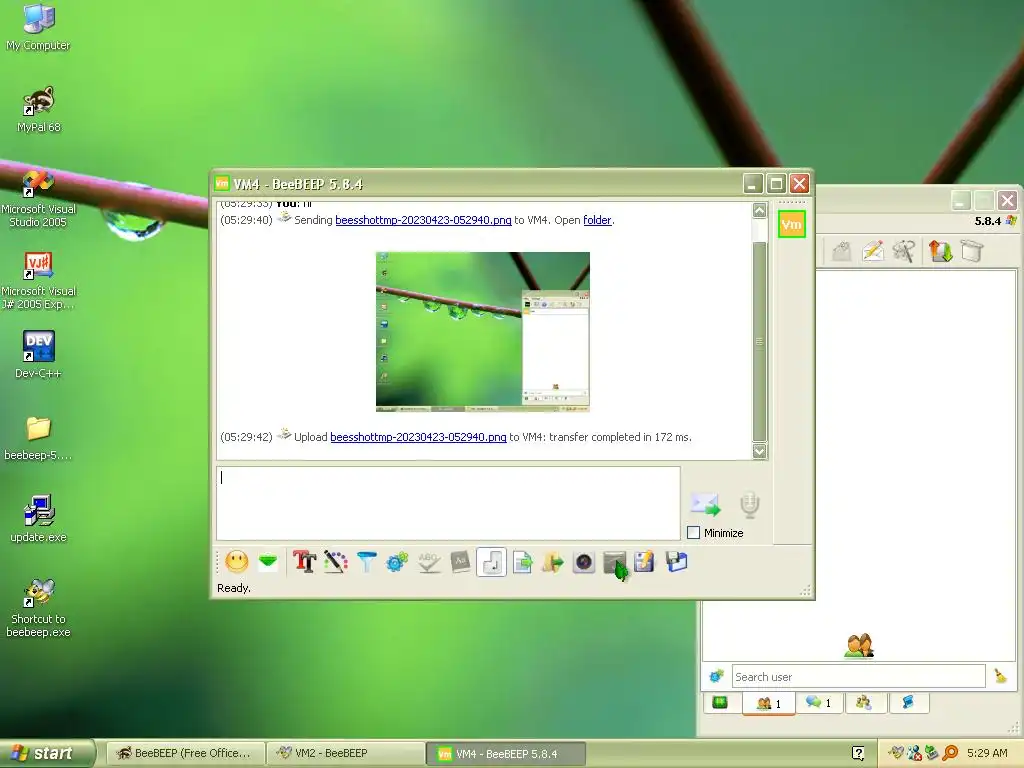Open chat settings blue gear icon
The height and width of the screenshot is (768, 1024).
[x=397, y=562]
